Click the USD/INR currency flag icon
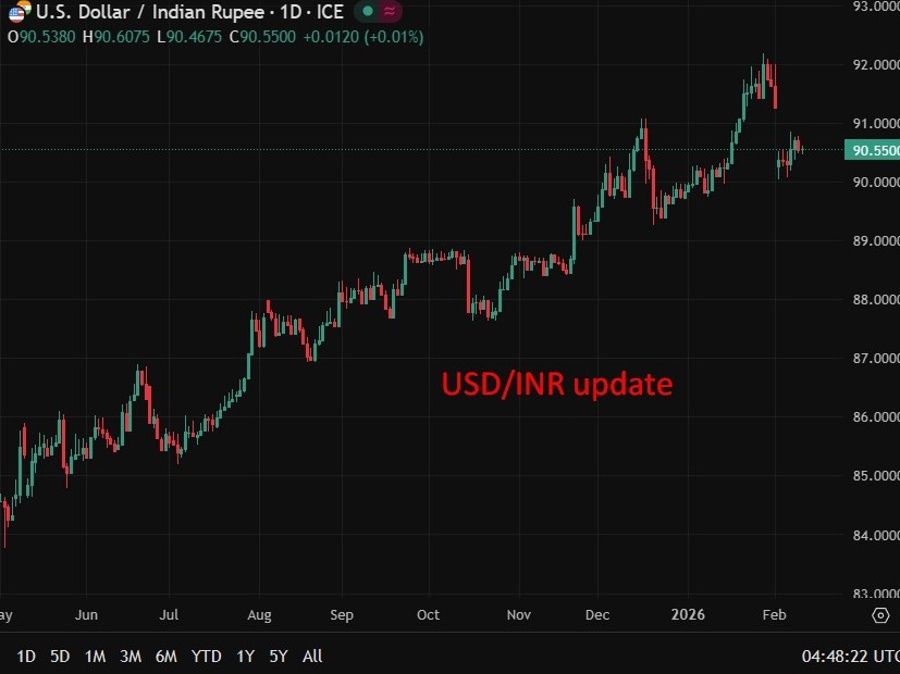 tap(19, 13)
